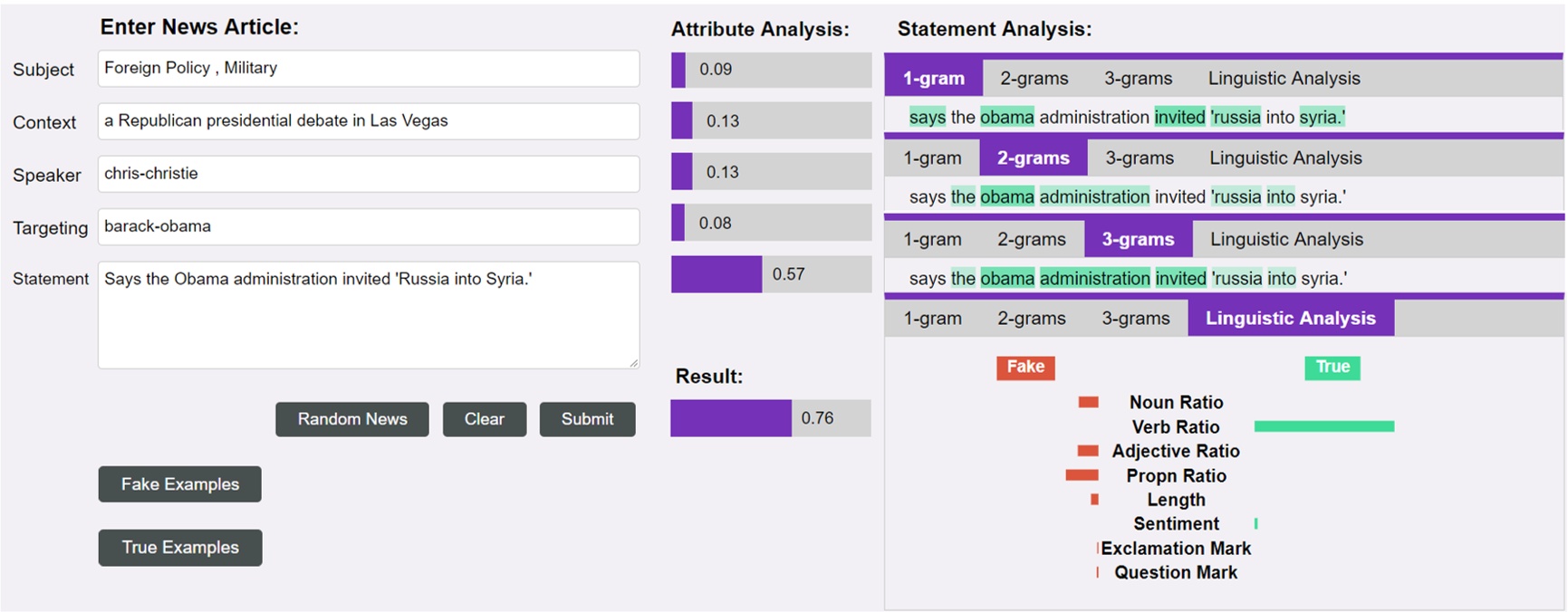
Task: Select the 3-grams tab showing highlighted trigrams
Action: pos(1138,238)
